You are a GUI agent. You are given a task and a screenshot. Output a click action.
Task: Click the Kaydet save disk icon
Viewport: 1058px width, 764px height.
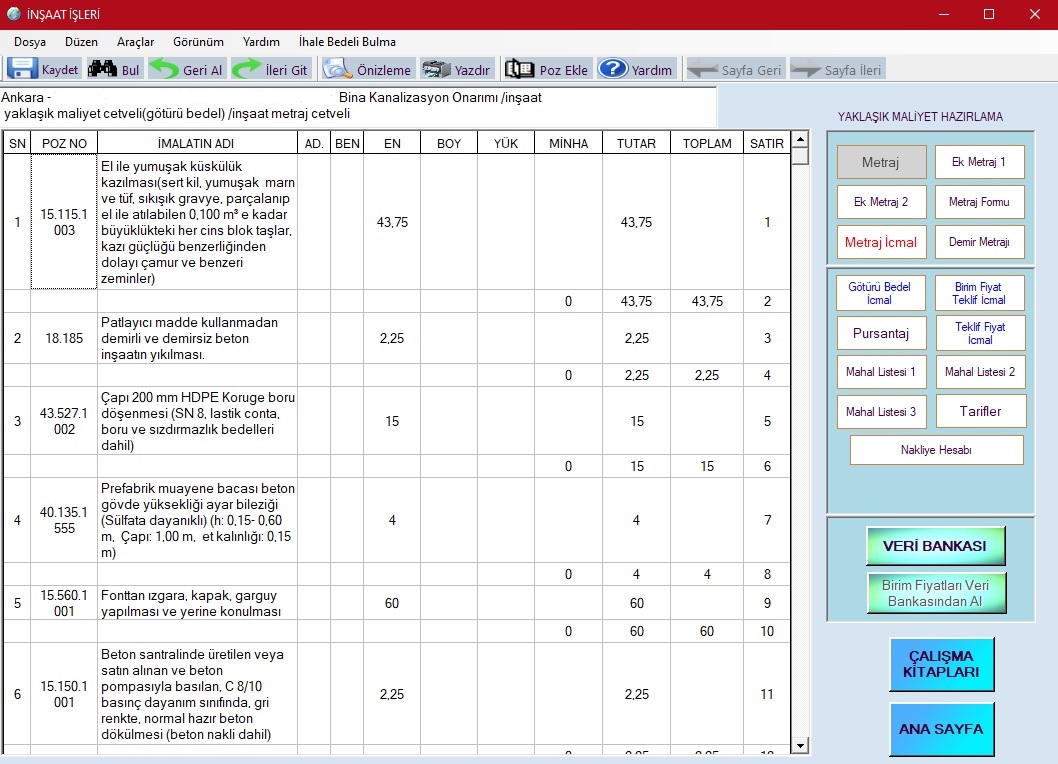(x=23, y=69)
